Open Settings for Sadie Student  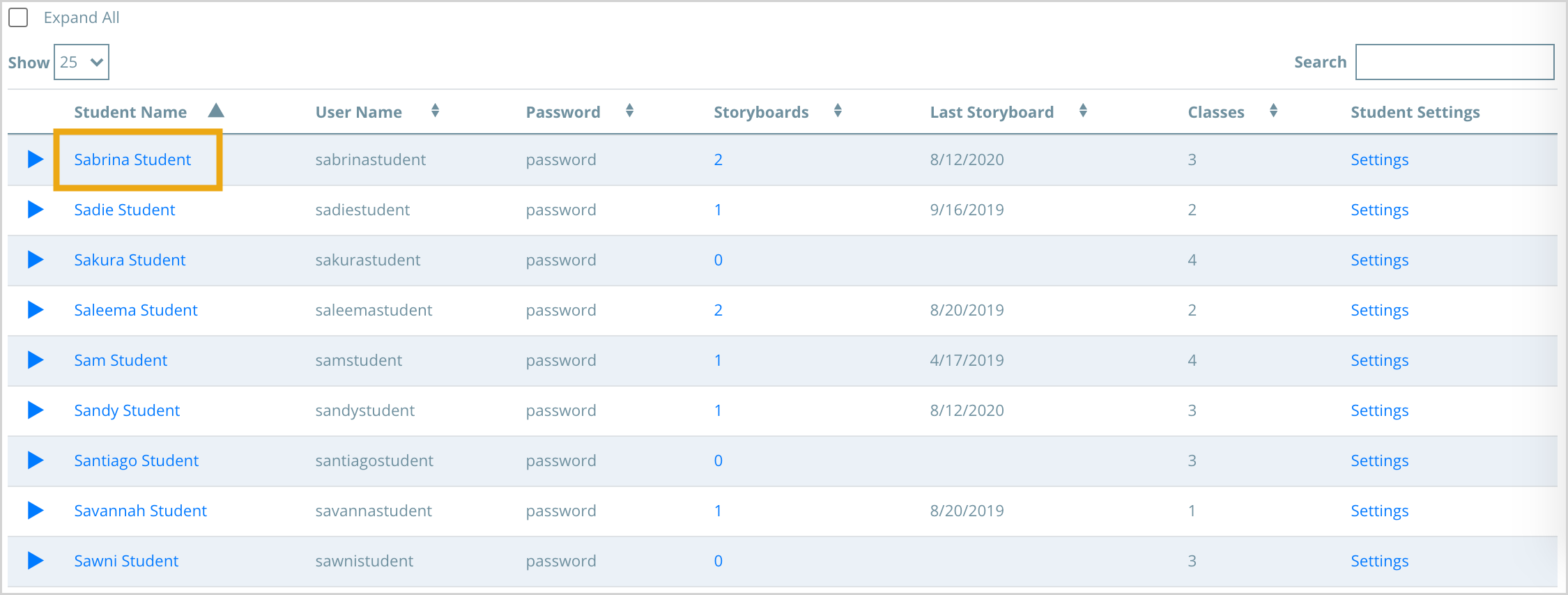(x=1379, y=210)
